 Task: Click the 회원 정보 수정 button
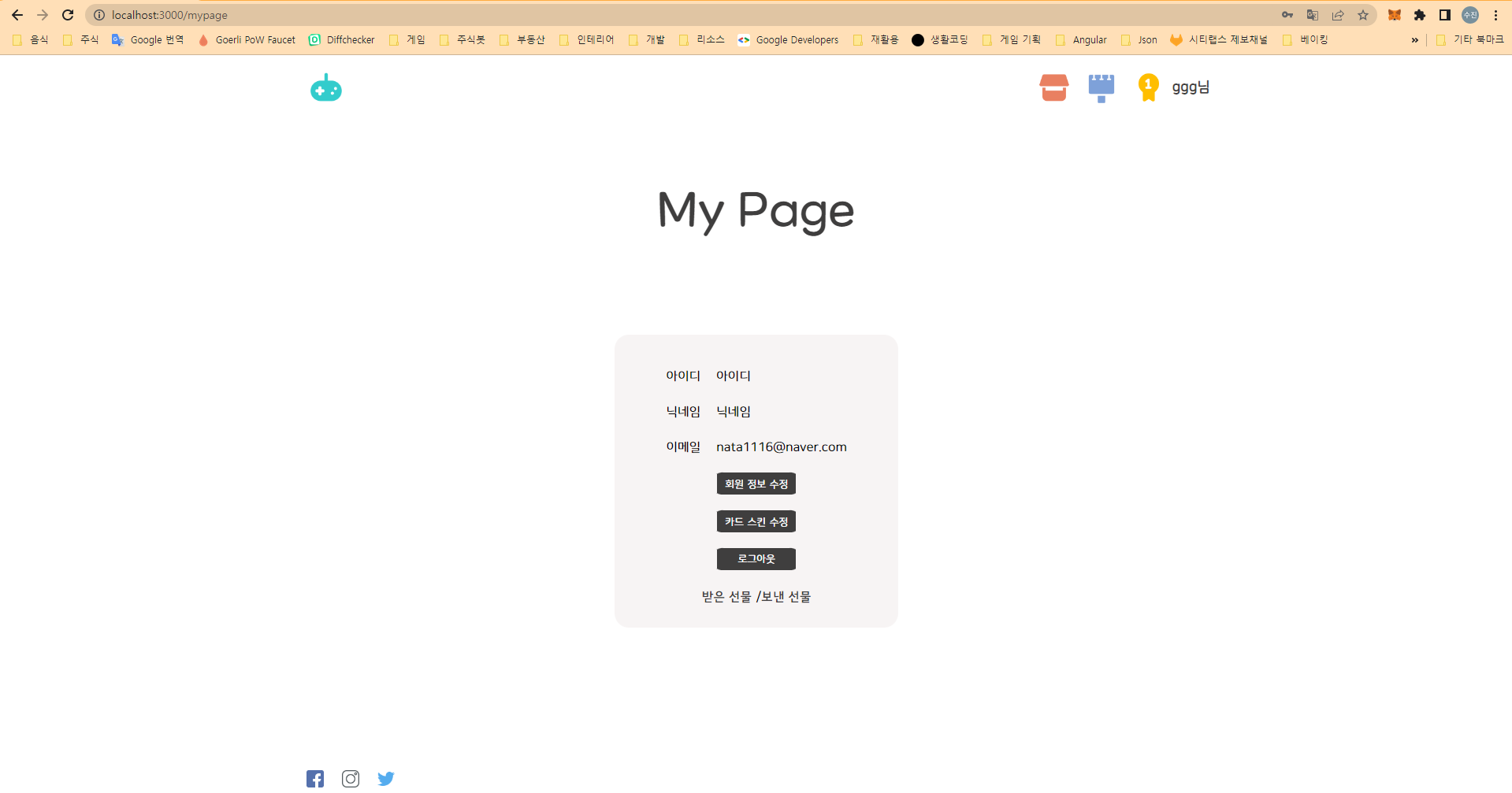756,484
